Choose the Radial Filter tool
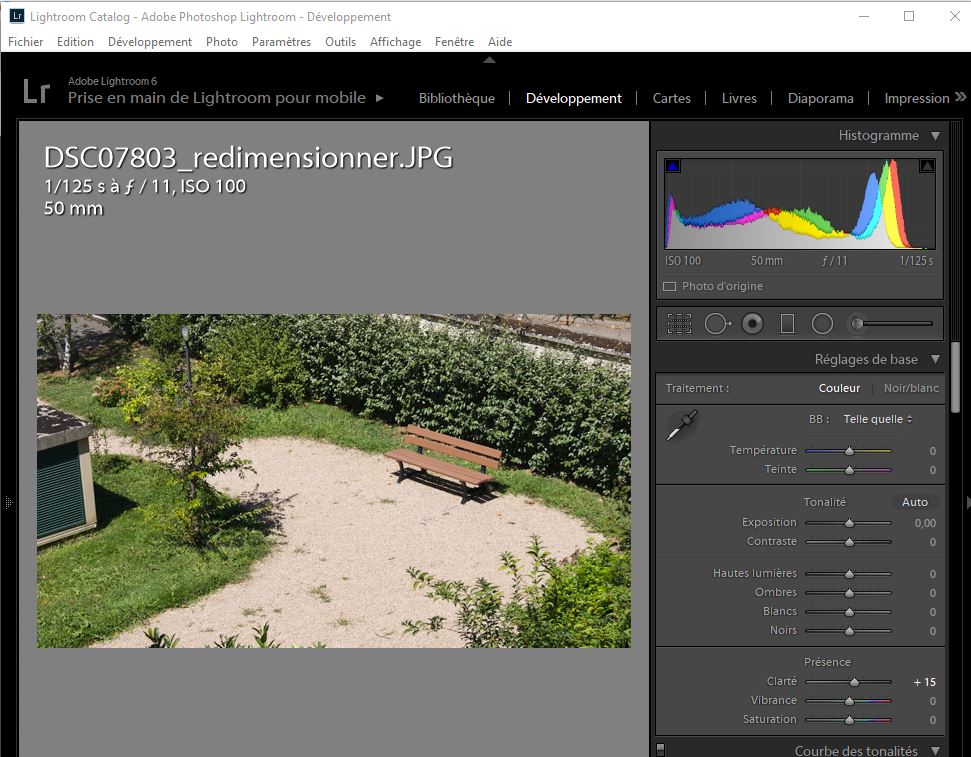 pyautogui.click(x=822, y=323)
